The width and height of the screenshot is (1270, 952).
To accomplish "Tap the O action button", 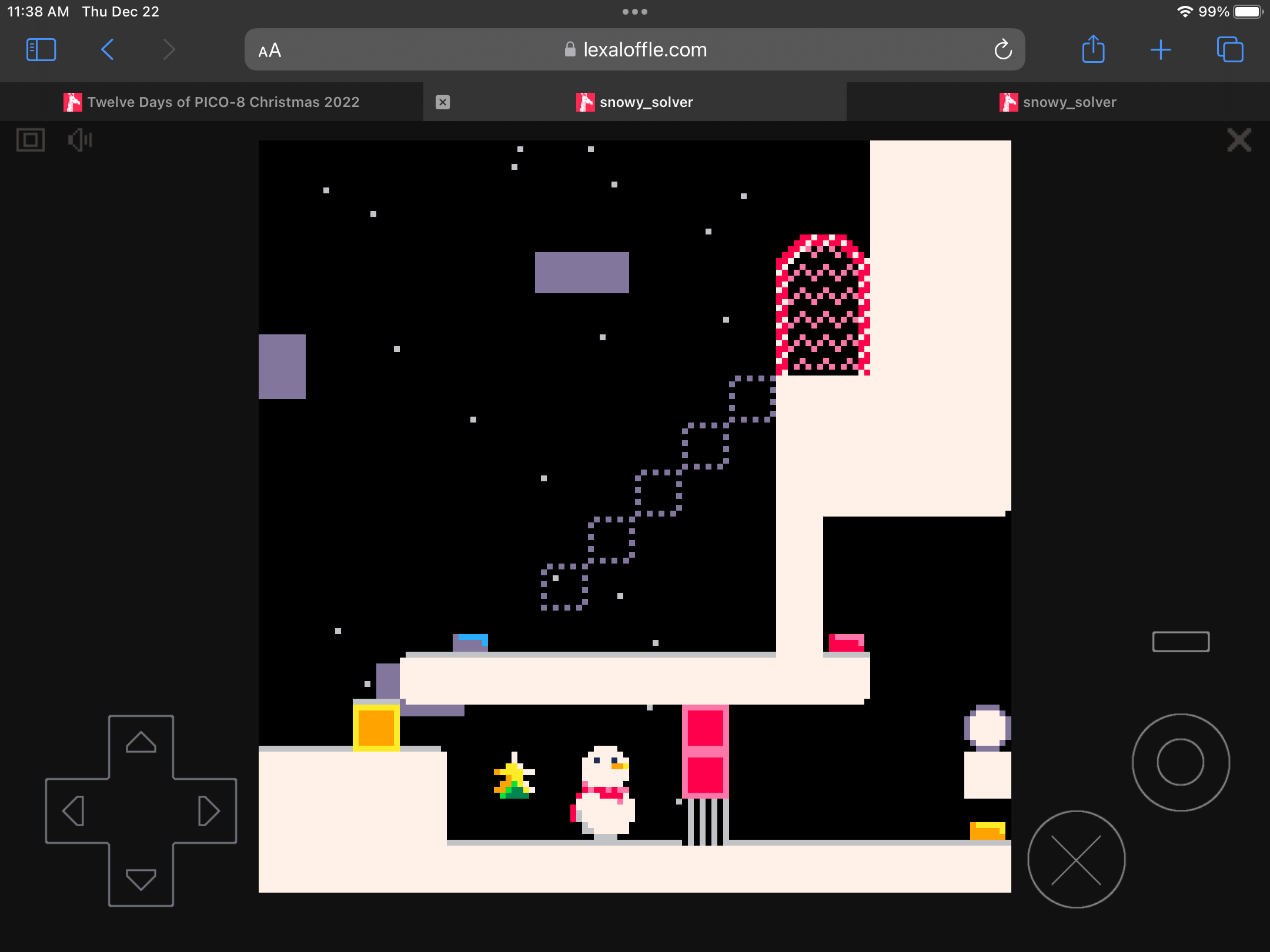I will pos(1181,762).
